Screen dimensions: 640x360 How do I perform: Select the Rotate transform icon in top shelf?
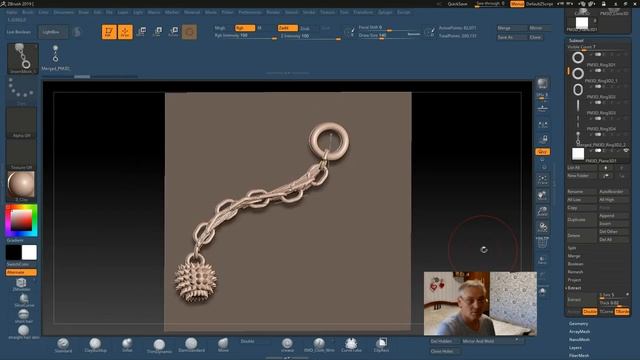click(x=173, y=31)
